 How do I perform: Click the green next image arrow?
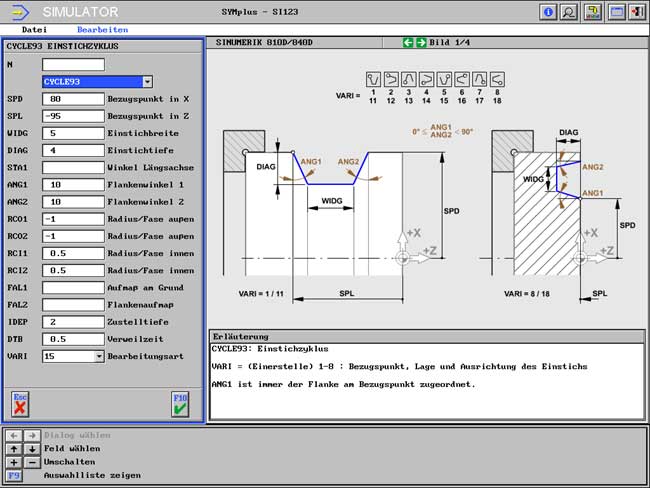421,42
